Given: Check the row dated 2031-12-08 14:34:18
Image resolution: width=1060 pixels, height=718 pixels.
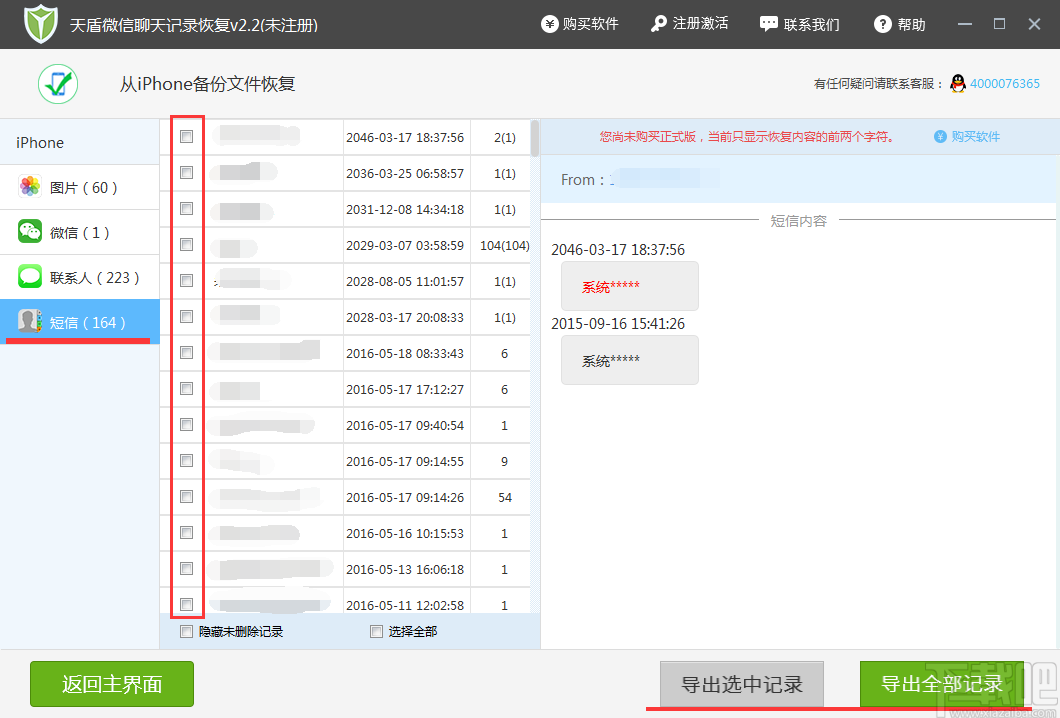Looking at the screenshot, I should tap(187, 208).
